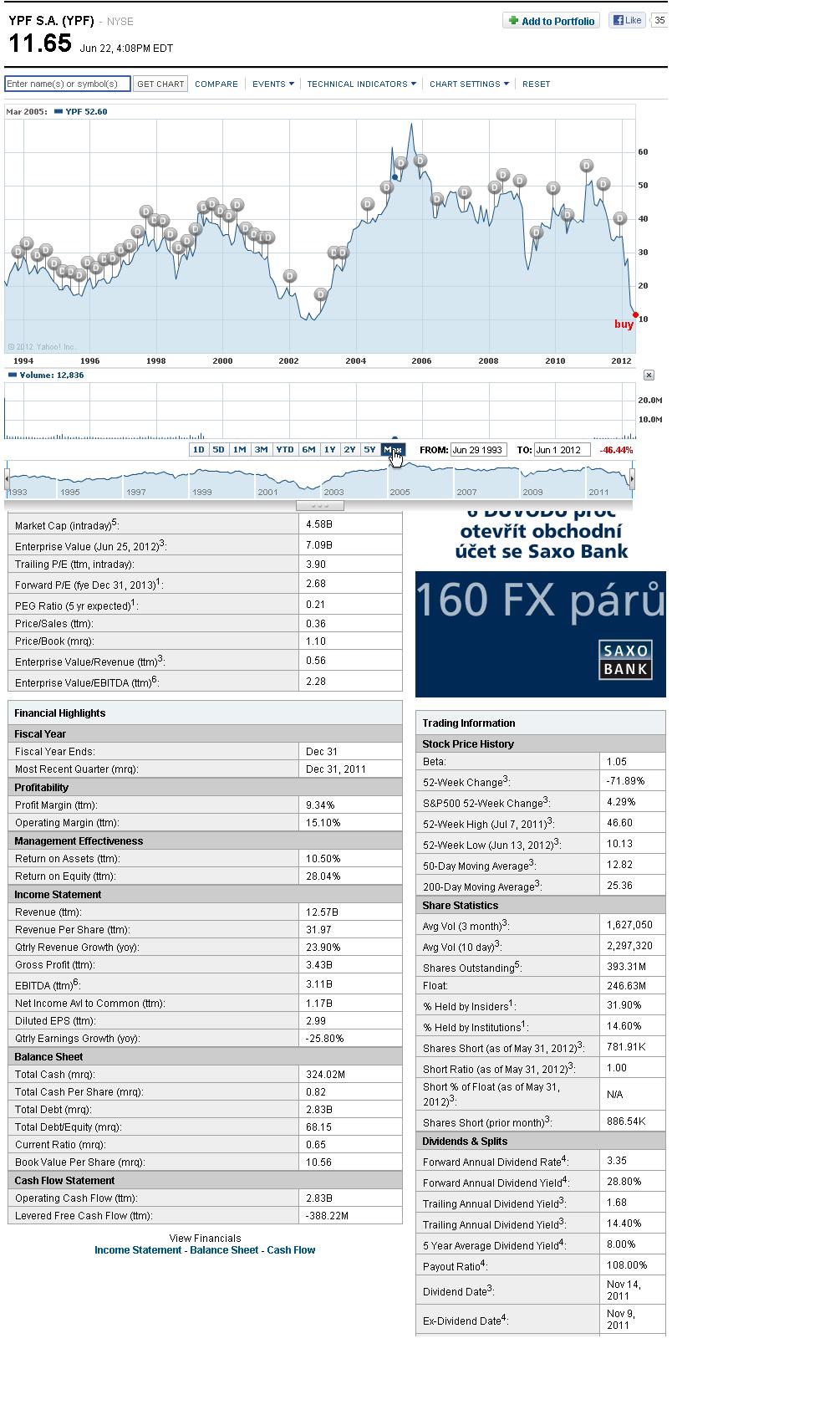Viewport: 840px width, 1410px height.
Task: Click the Add to Portfolio button
Action: click(x=552, y=21)
